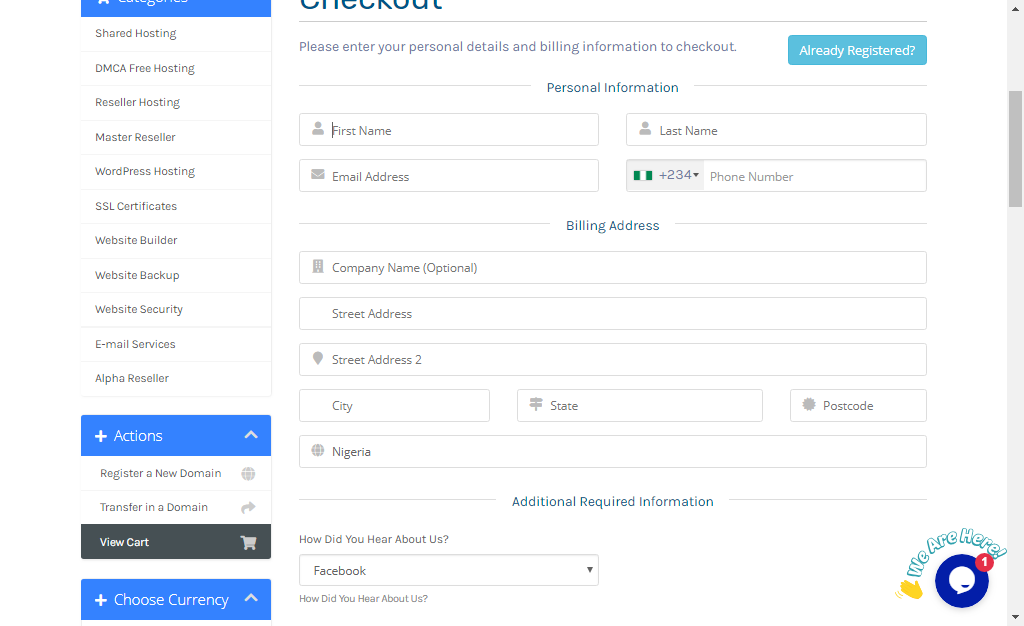Select Website Builder category
Screen dimensions: 1024x626
click(x=176, y=241)
